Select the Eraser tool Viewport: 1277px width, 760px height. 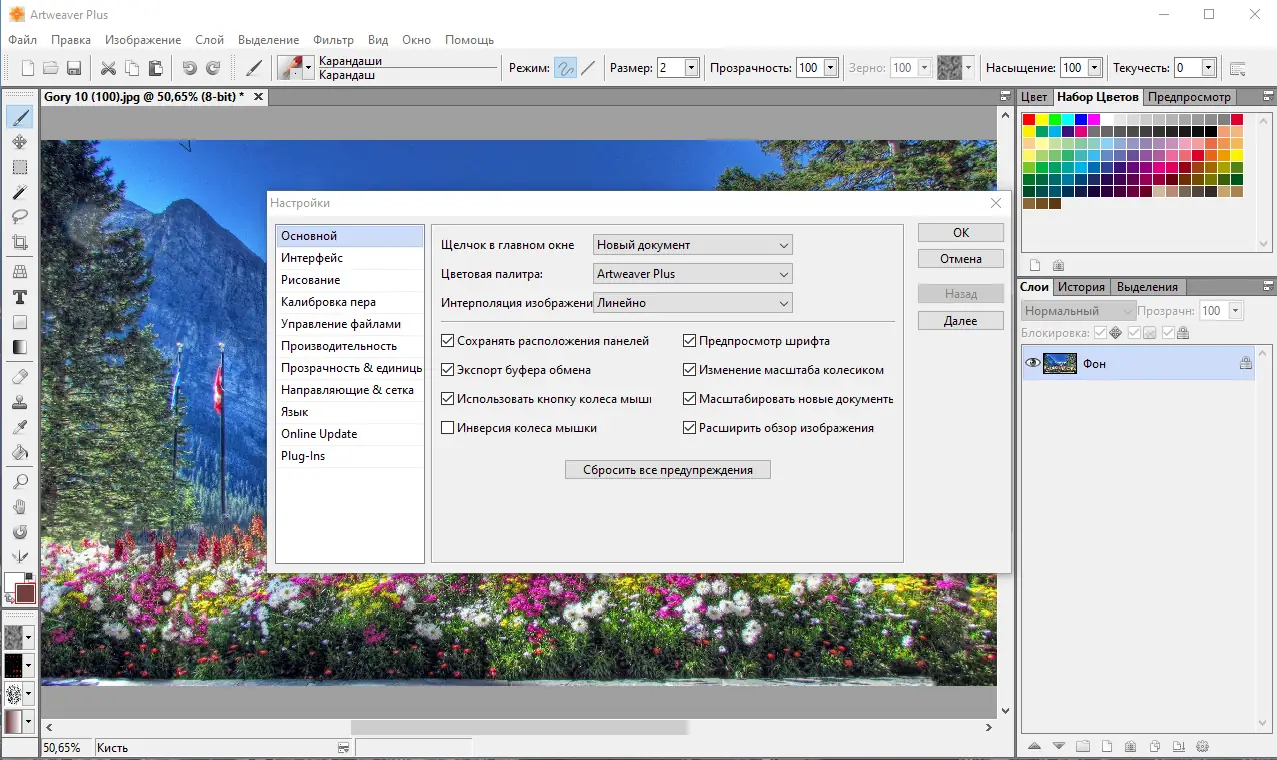[19, 377]
